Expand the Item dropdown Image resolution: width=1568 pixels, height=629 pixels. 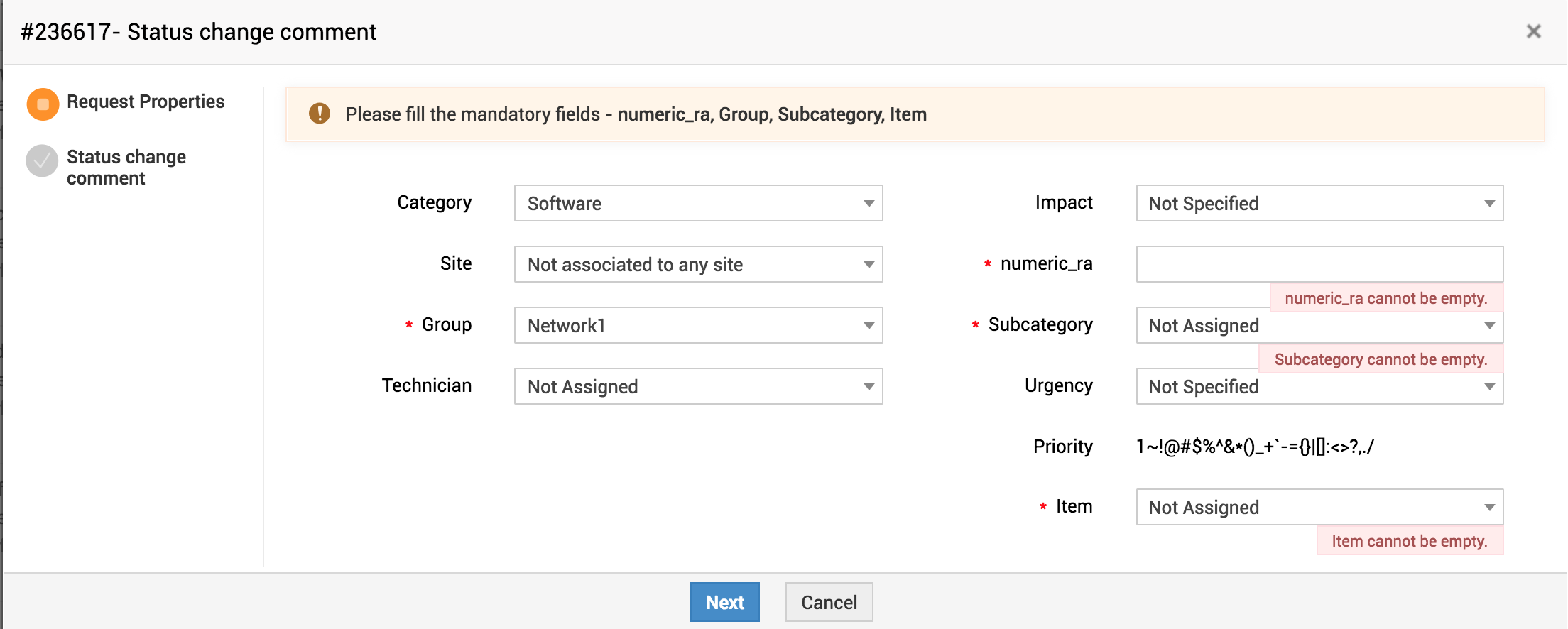1319,508
